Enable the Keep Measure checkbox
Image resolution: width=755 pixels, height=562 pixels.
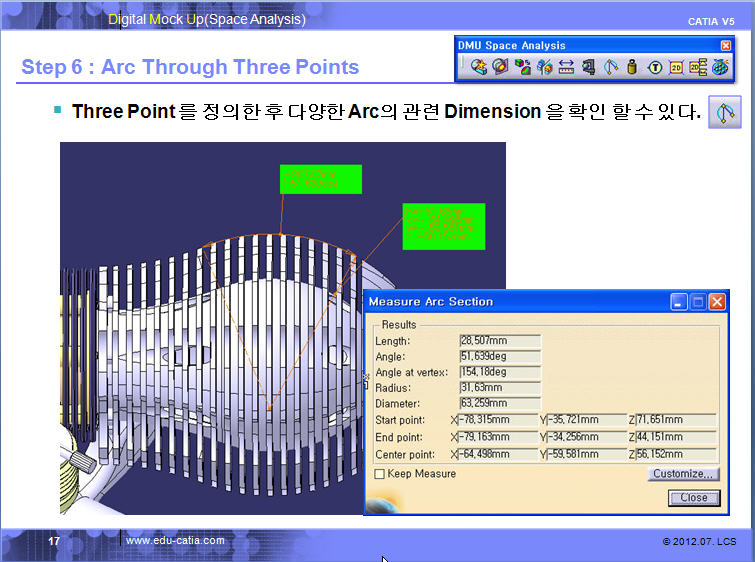pos(379,474)
